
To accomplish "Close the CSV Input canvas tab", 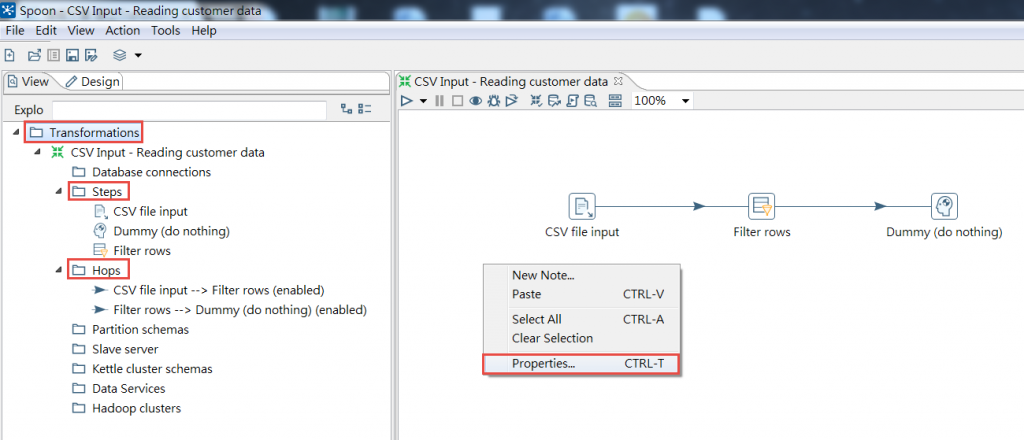I will [618, 81].
